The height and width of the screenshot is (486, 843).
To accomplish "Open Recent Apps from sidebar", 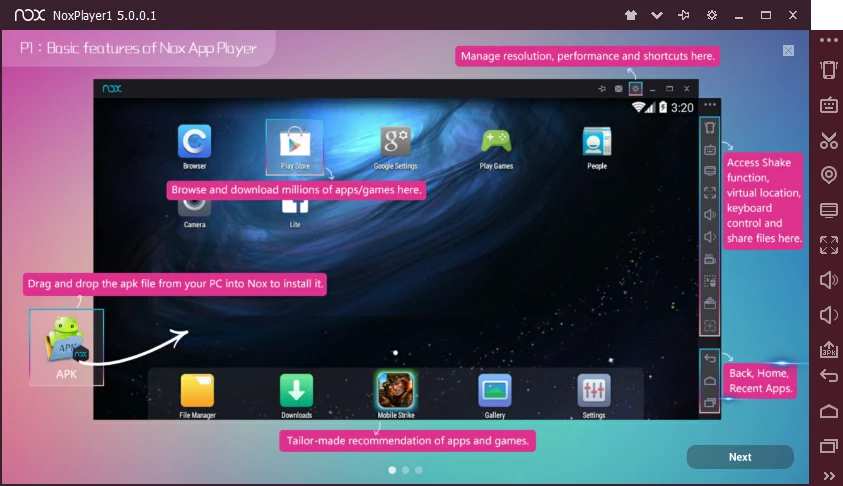I will tap(828, 445).
